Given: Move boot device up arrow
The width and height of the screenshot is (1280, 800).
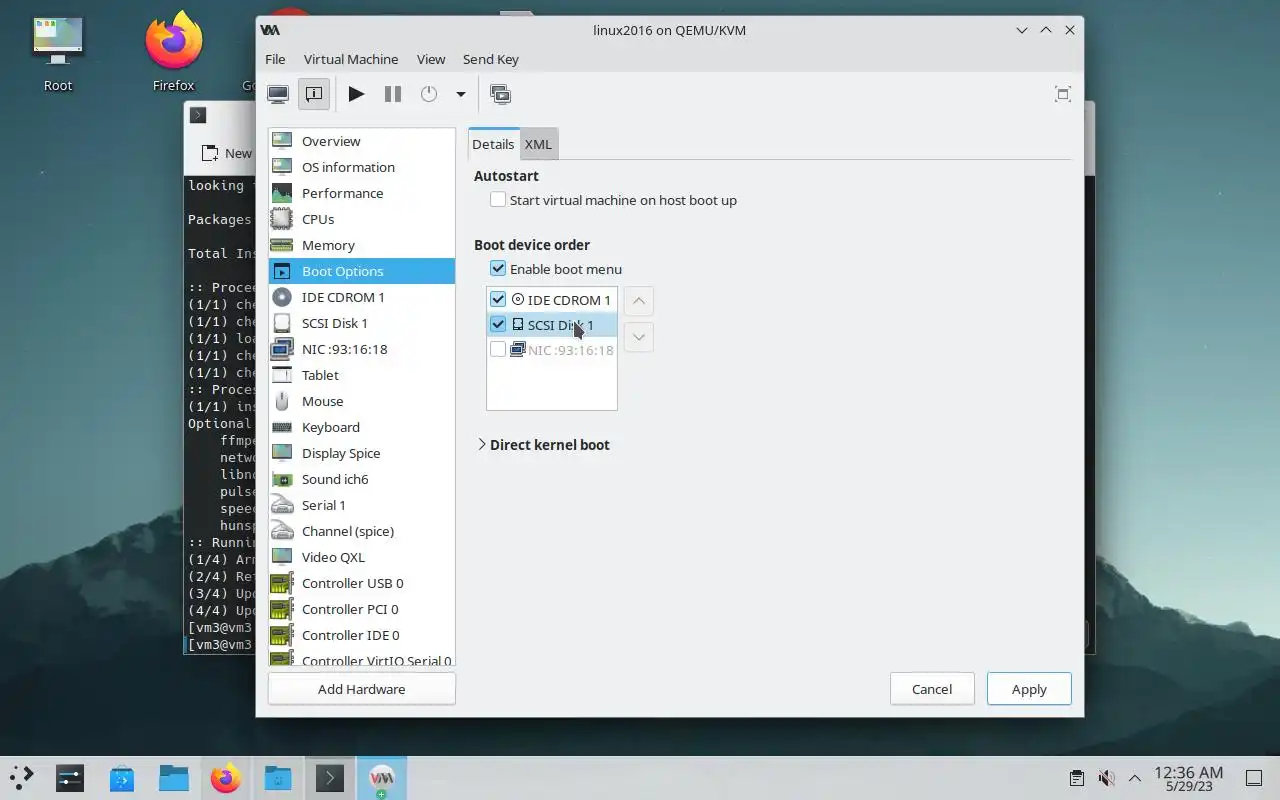Looking at the screenshot, I should 639,301.
